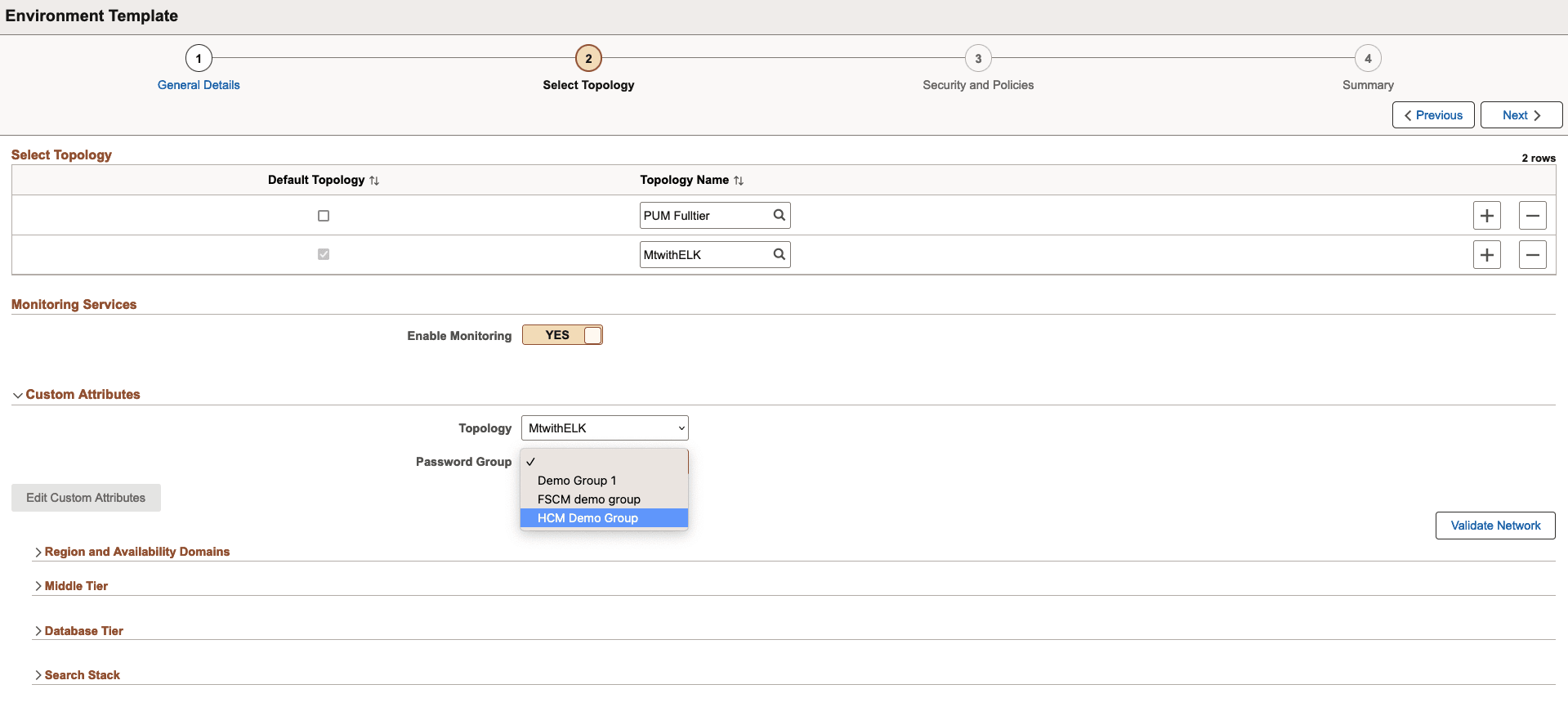Click the Previous button
Image resolution: width=1568 pixels, height=707 pixels.
pyautogui.click(x=1433, y=115)
